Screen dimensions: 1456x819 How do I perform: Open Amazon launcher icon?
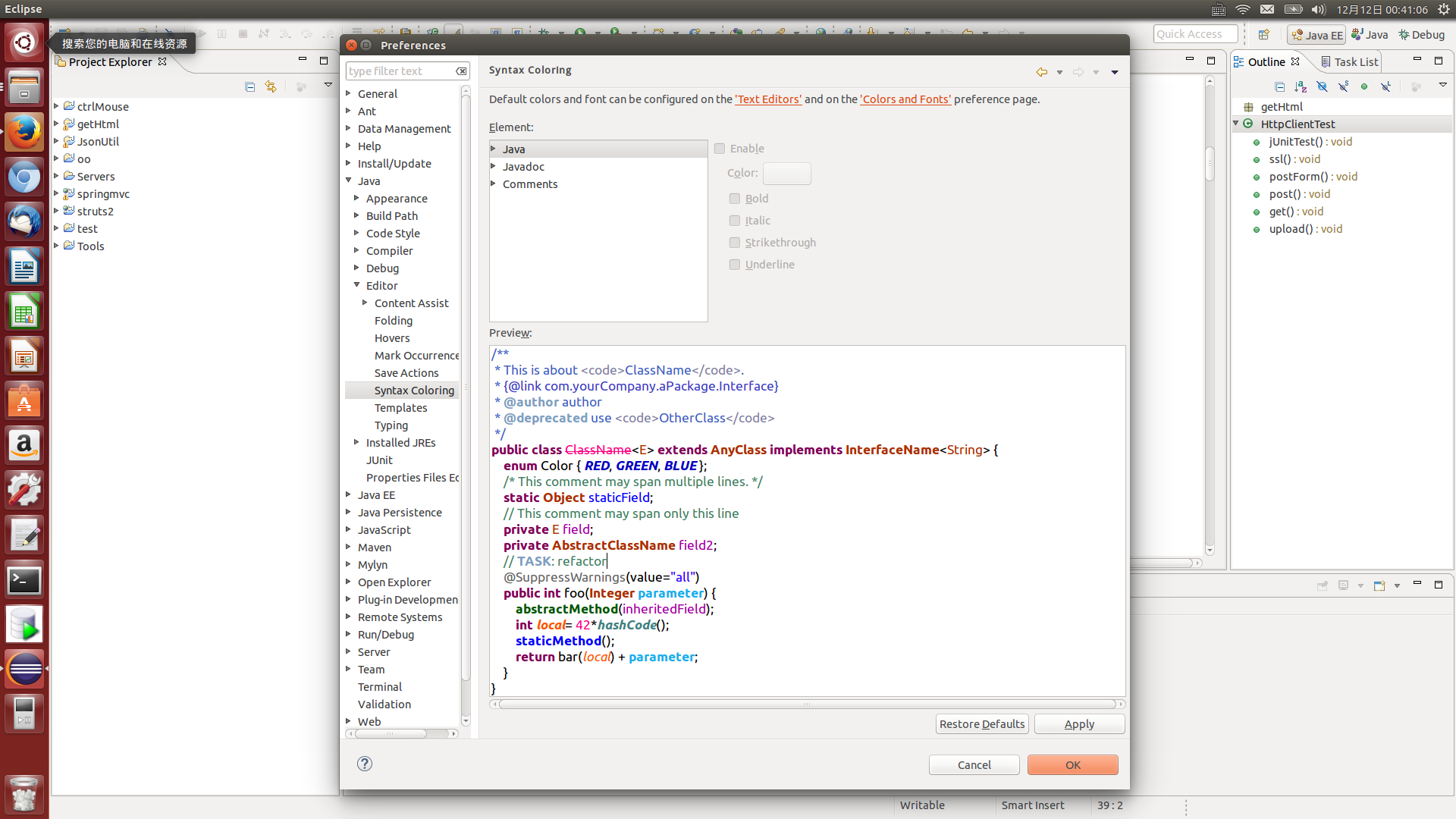24,446
